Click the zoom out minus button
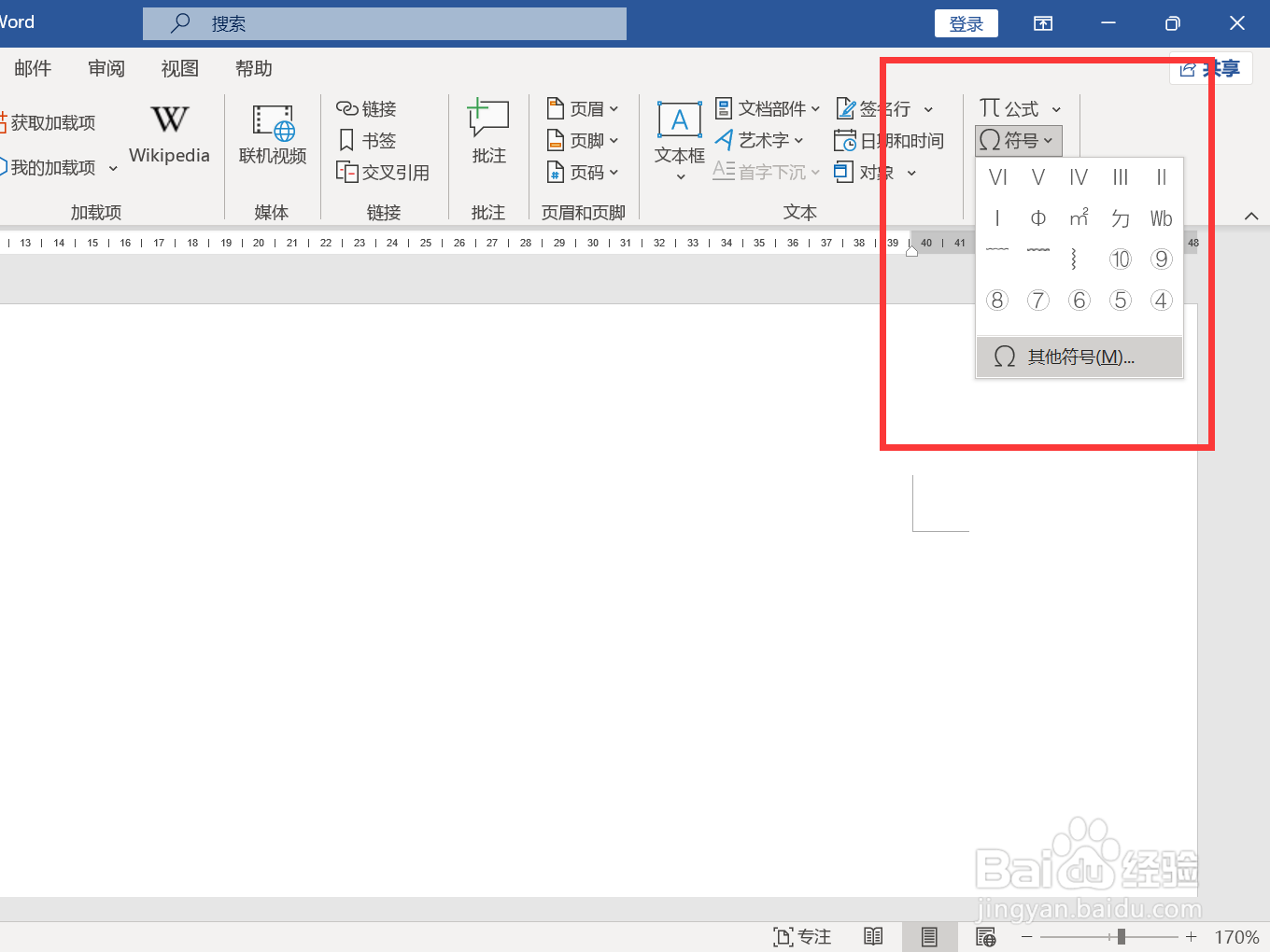 tap(1027, 937)
